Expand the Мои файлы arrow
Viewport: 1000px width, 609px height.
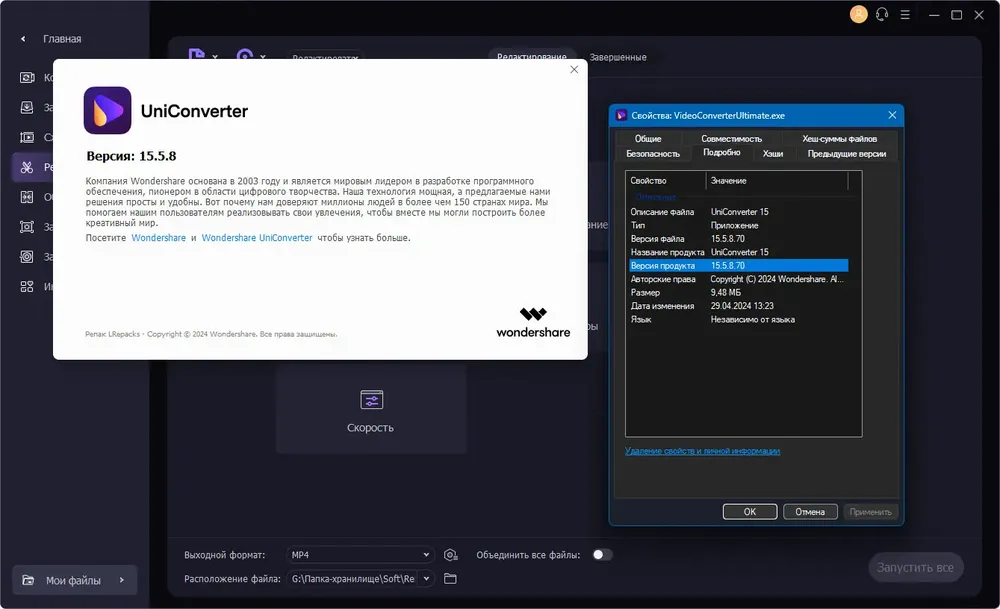122,580
